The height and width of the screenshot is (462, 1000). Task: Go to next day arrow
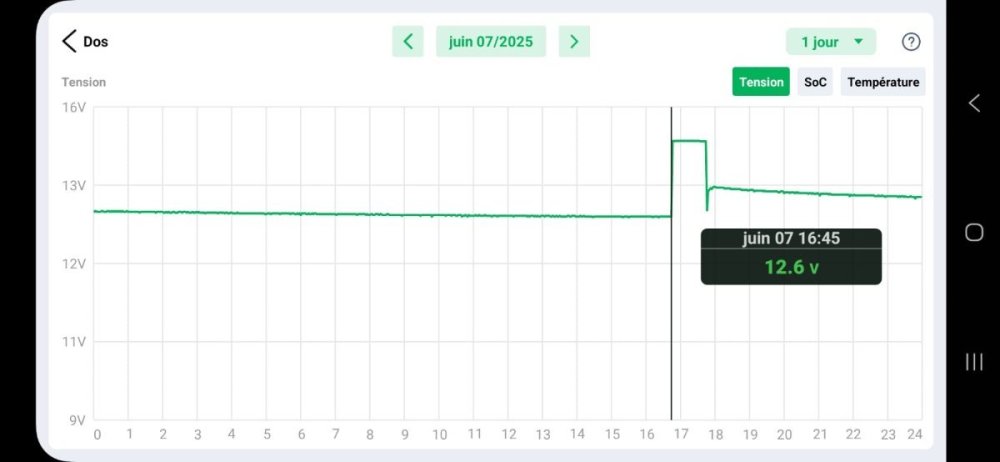pos(574,41)
